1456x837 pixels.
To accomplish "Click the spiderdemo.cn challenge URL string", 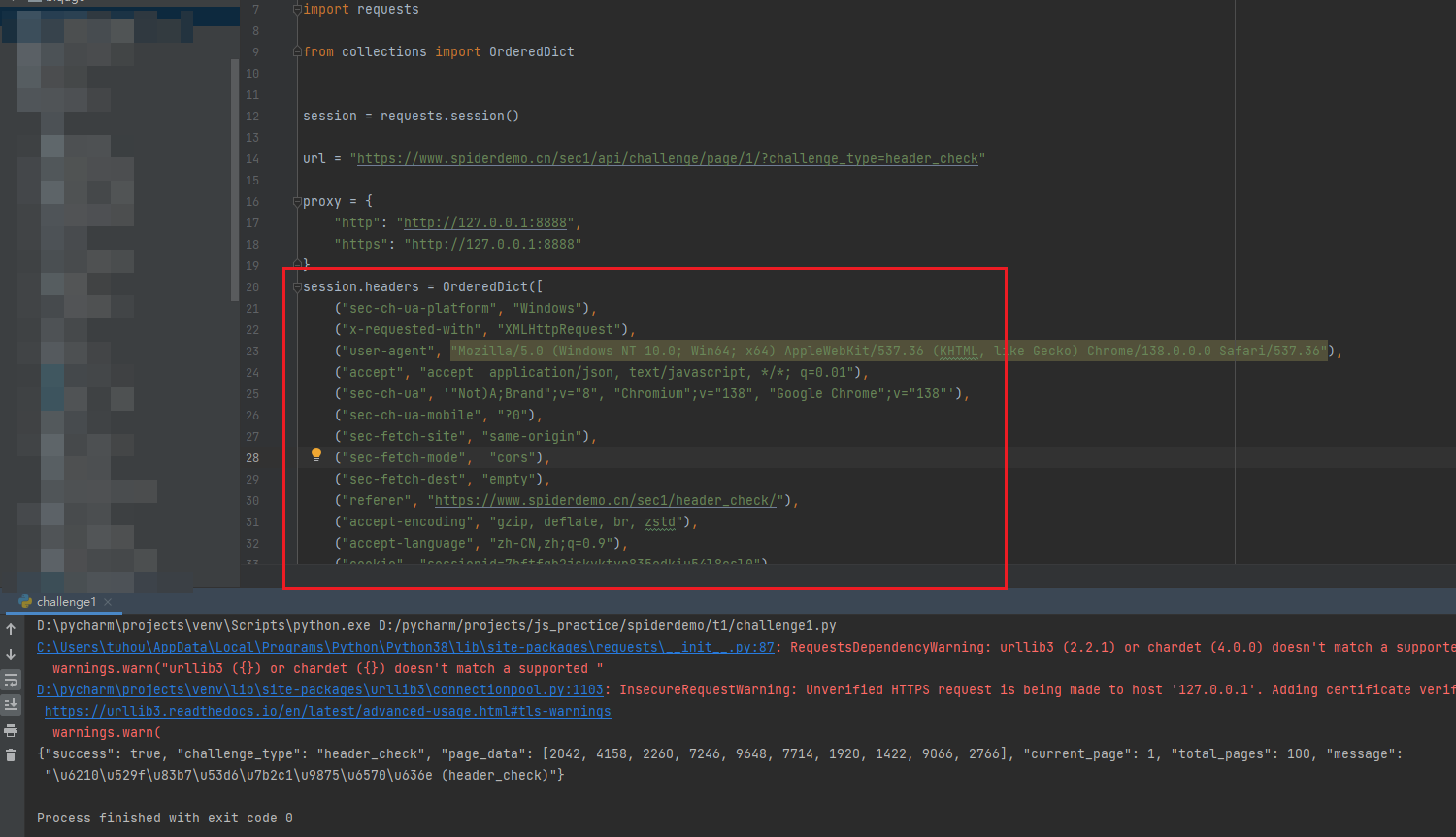I will tap(667, 159).
